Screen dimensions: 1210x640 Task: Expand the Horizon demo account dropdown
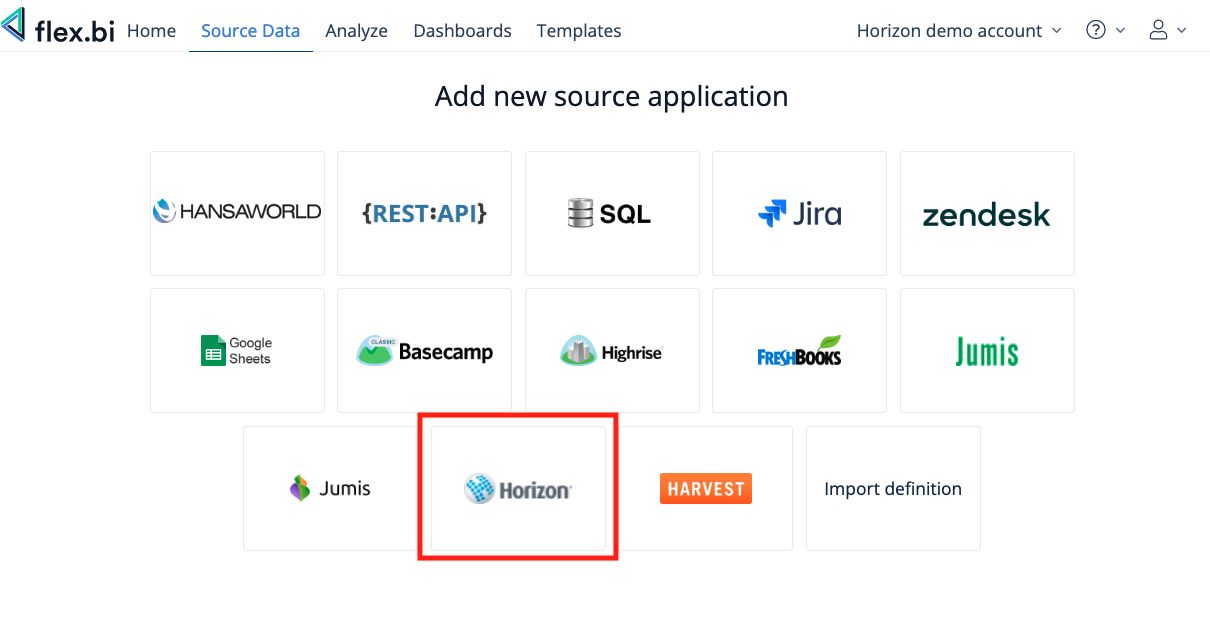pyautogui.click(x=959, y=31)
